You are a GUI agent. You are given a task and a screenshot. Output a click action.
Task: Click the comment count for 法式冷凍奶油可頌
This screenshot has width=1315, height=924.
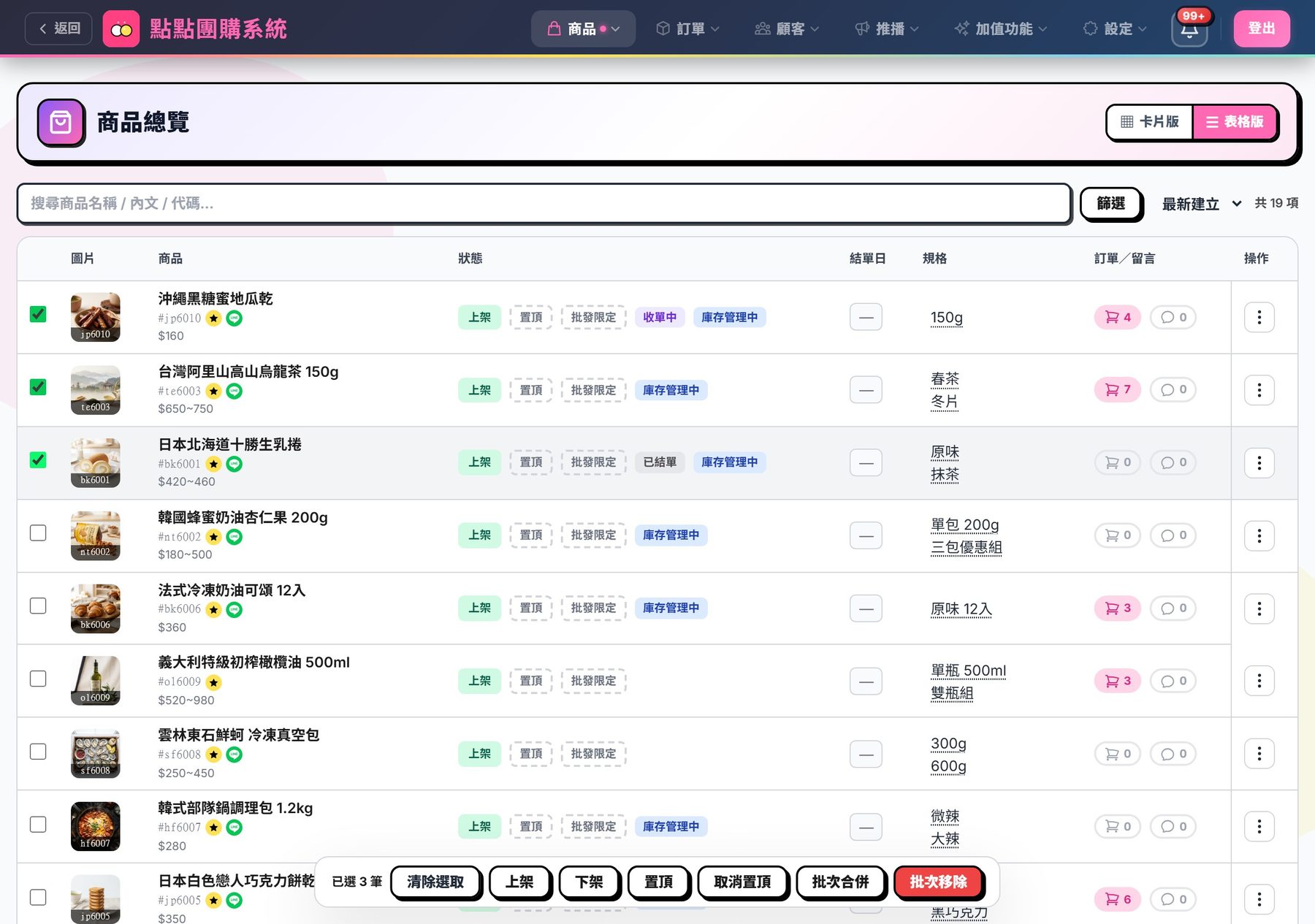pos(1173,608)
